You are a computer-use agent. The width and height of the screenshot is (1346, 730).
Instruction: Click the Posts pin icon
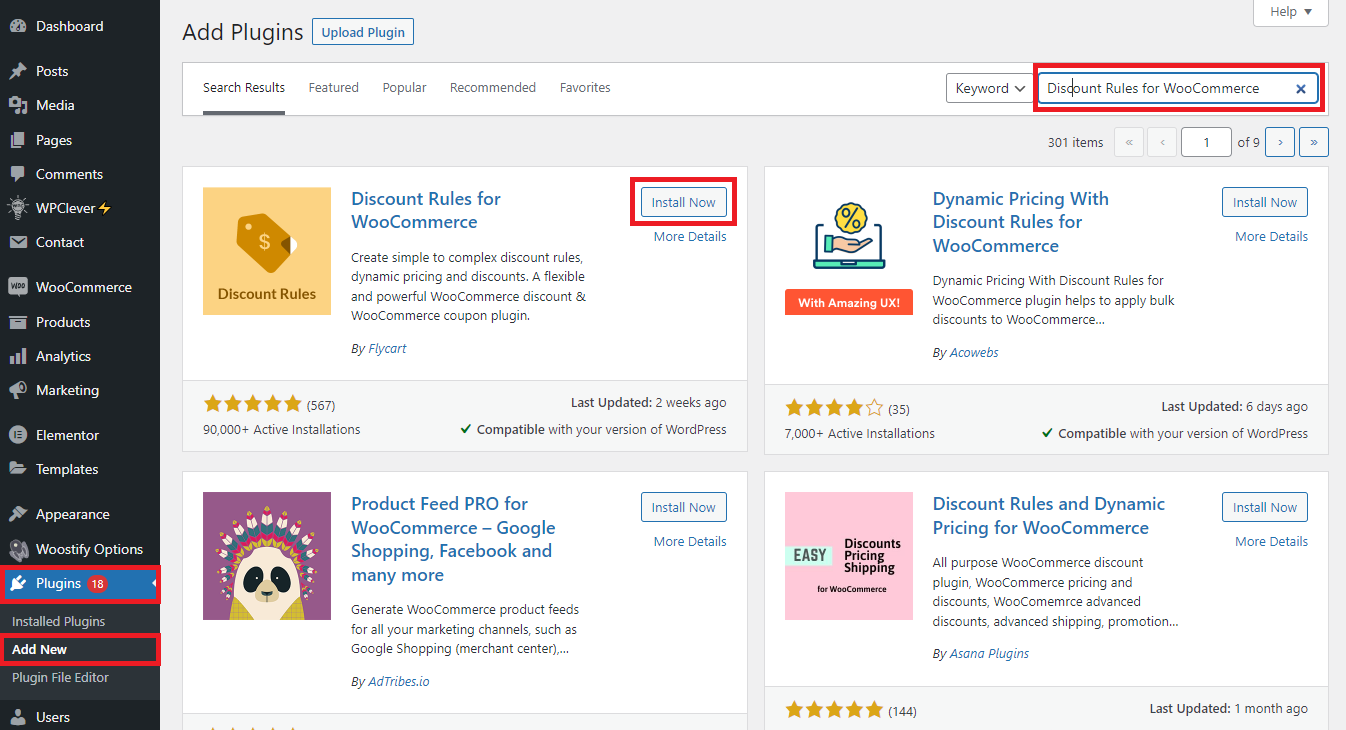coord(18,71)
